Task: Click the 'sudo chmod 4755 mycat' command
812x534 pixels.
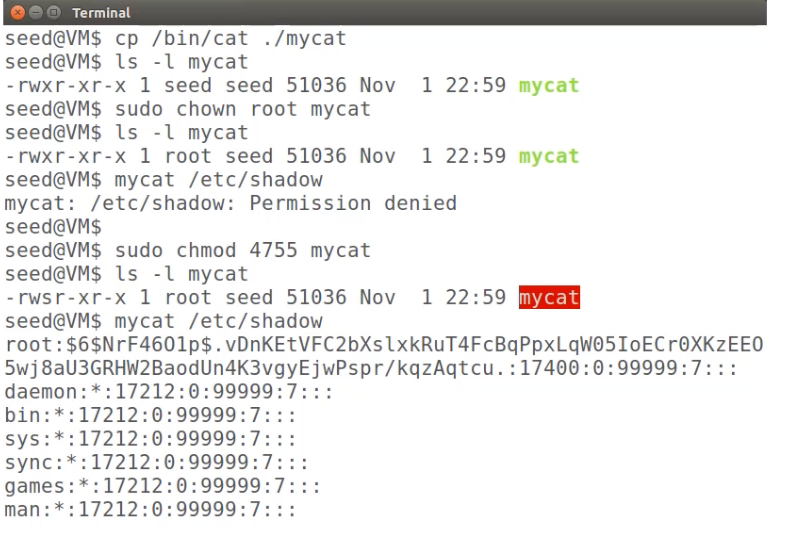Action: click(242, 250)
